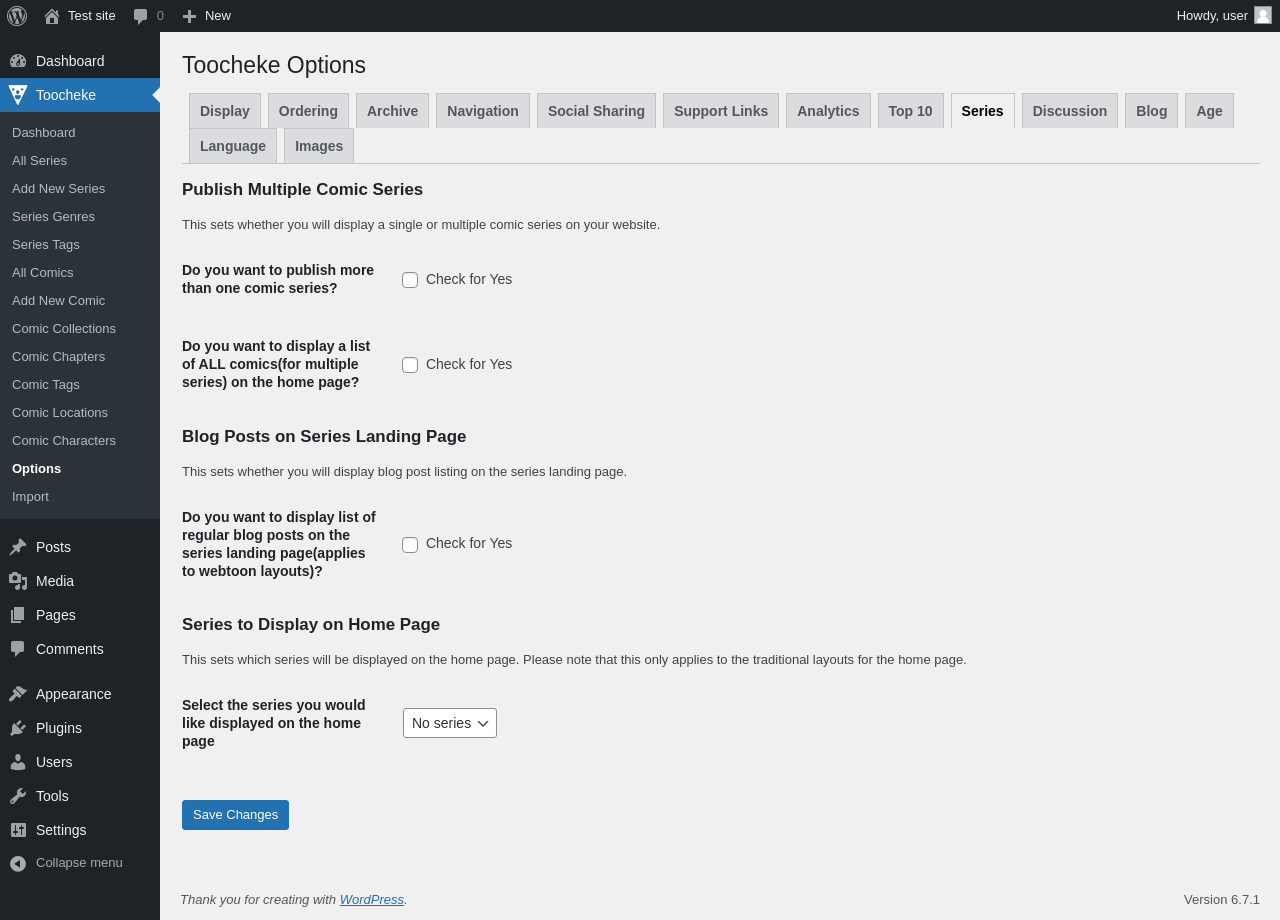Viewport: 1280px width, 920px height.
Task: Check the display ALL comics on home option
Action: click(x=410, y=365)
